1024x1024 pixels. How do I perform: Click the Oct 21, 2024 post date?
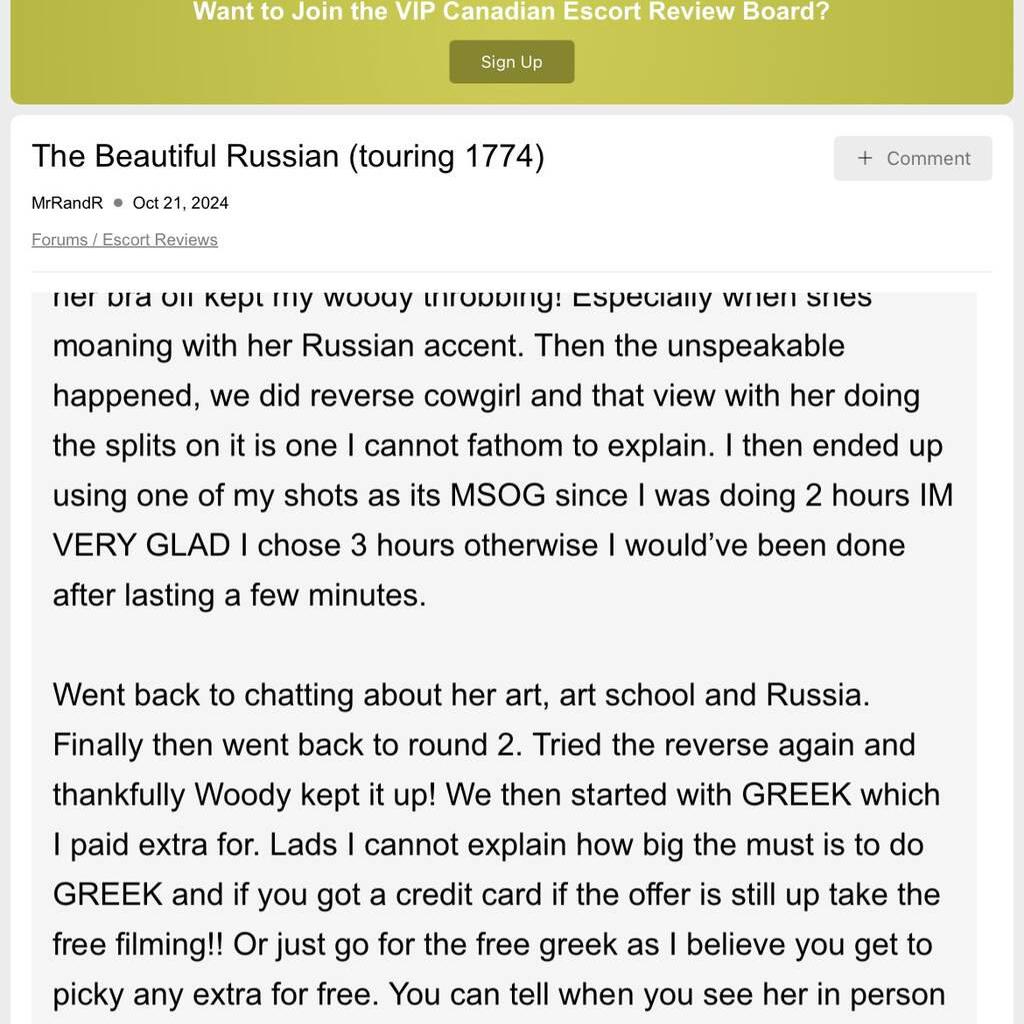(180, 203)
